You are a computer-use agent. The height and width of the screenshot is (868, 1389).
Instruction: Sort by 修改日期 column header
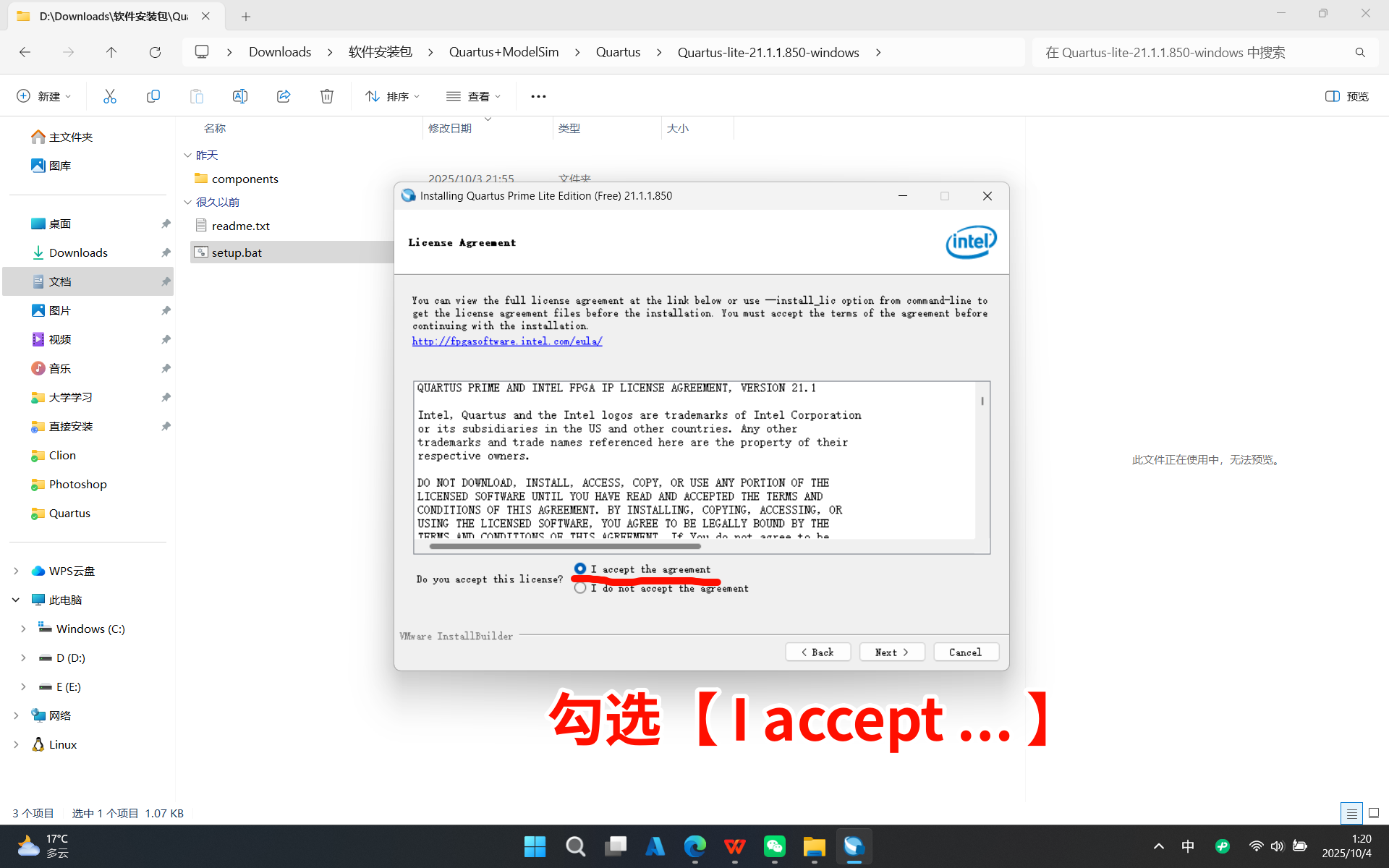pyautogui.click(x=450, y=128)
